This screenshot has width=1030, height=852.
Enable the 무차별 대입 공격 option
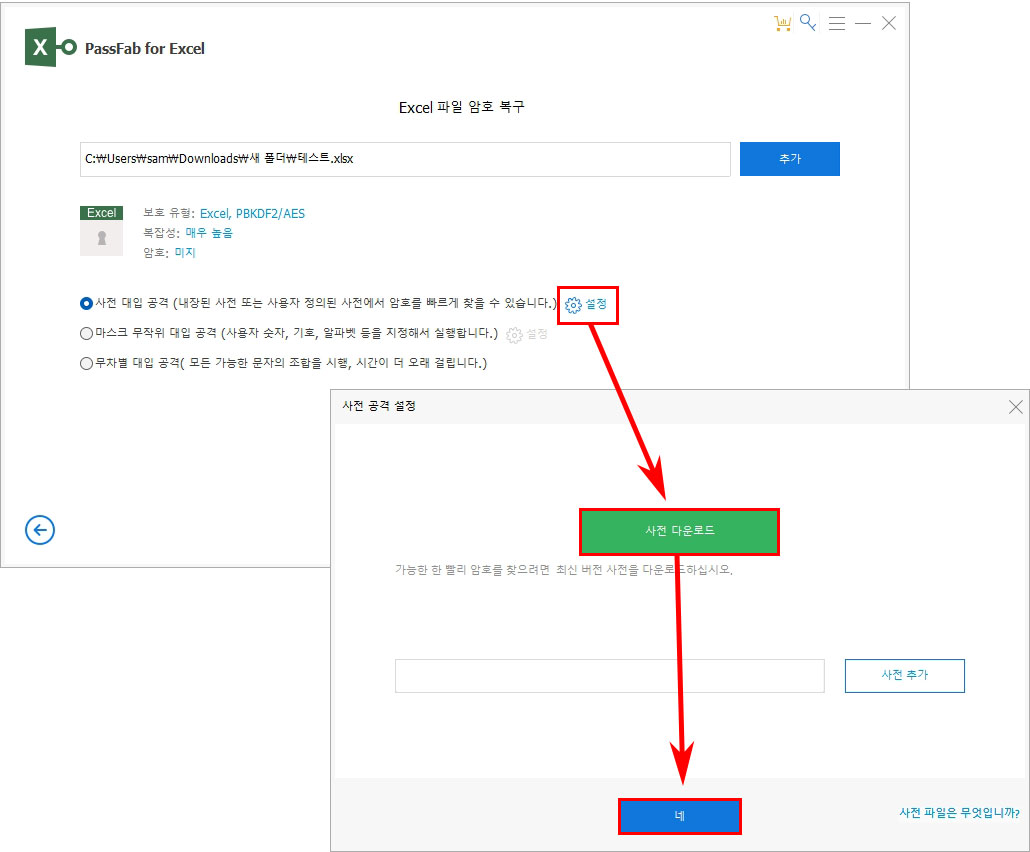[84, 362]
